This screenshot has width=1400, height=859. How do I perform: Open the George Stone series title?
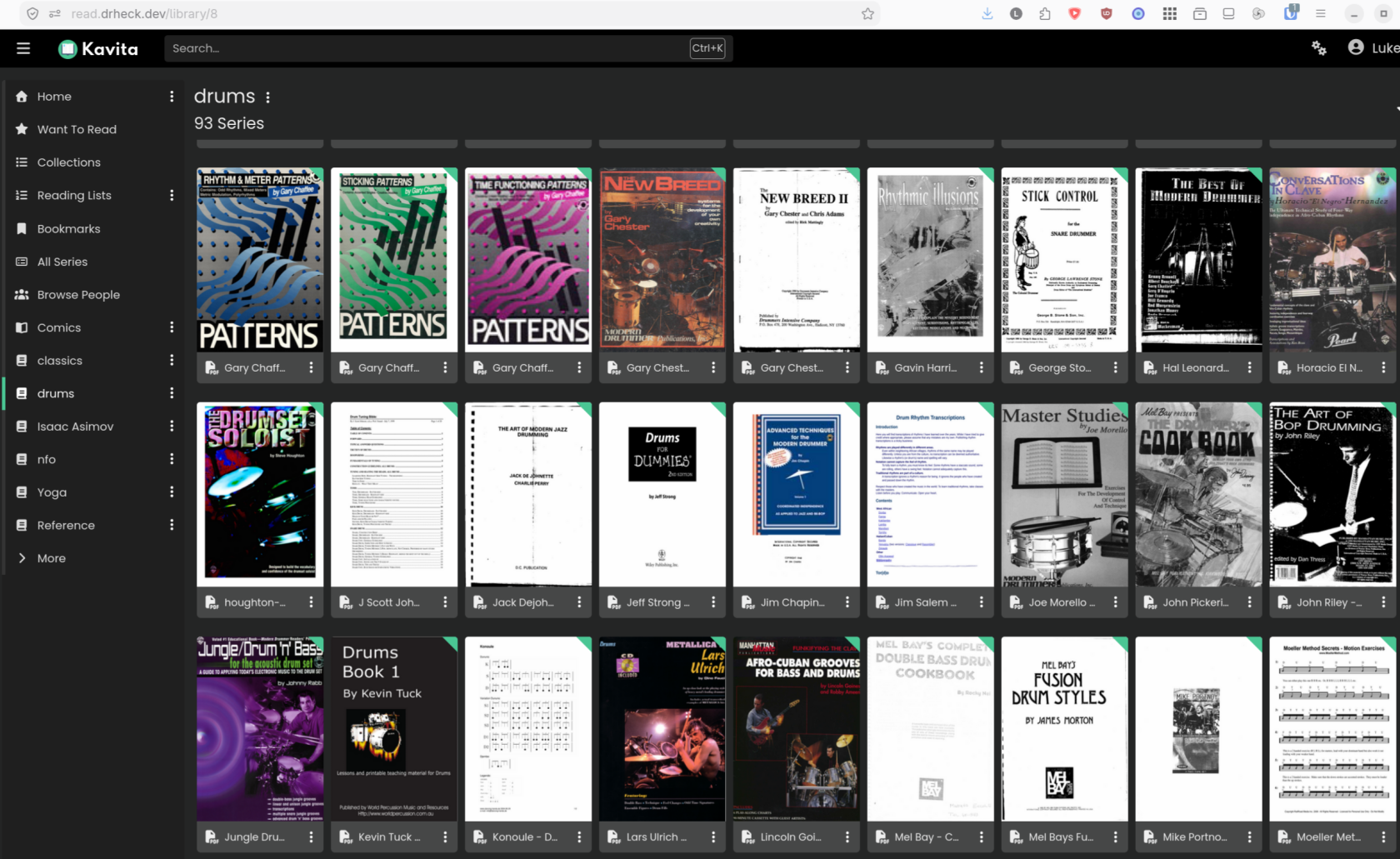[1060, 367]
